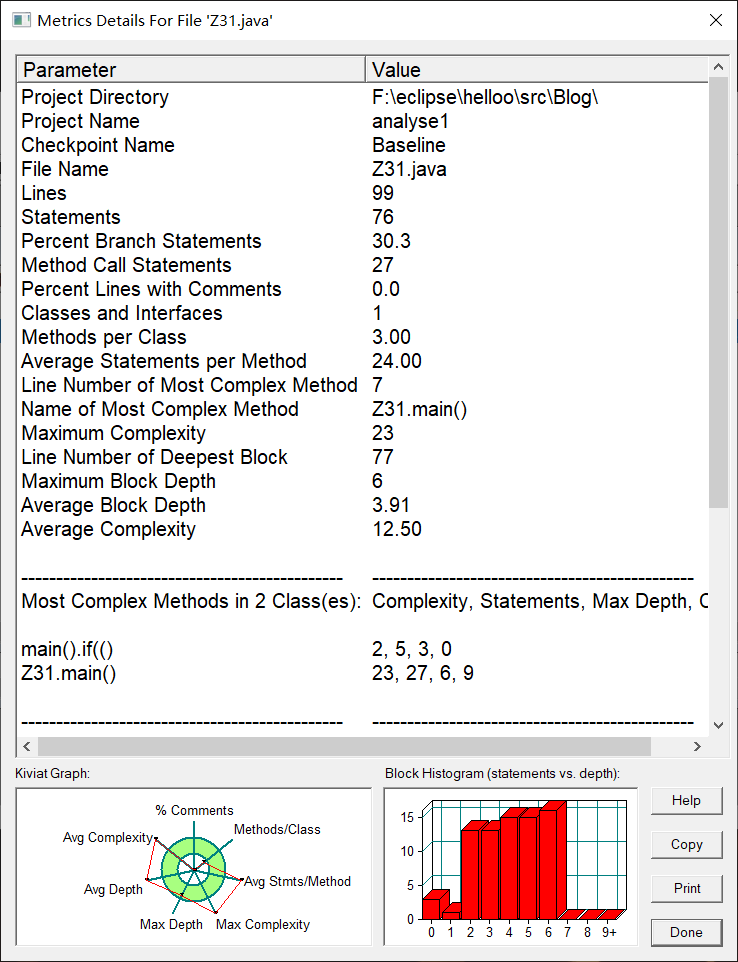The height and width of the screenshot is (962, 738).
Task: Click the Block Histogram chart
Action: tap(510, 867)
